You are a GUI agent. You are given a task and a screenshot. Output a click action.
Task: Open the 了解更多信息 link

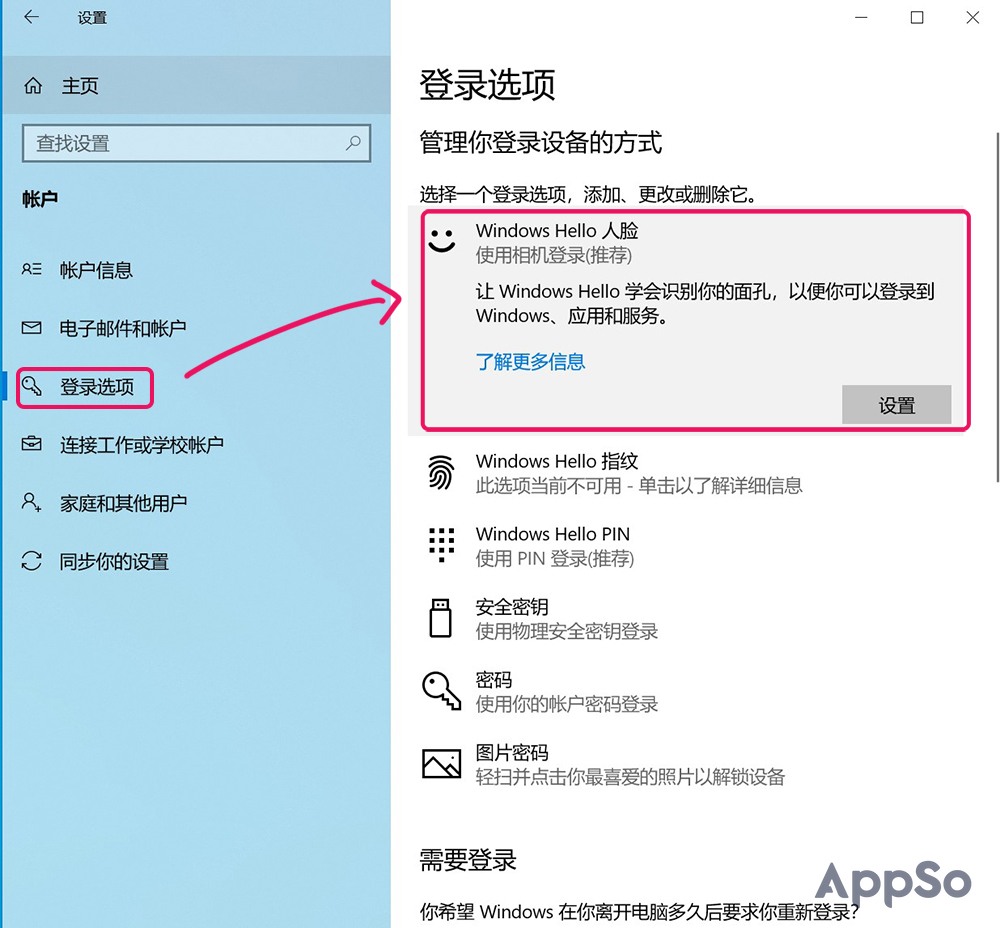point(531,363)
